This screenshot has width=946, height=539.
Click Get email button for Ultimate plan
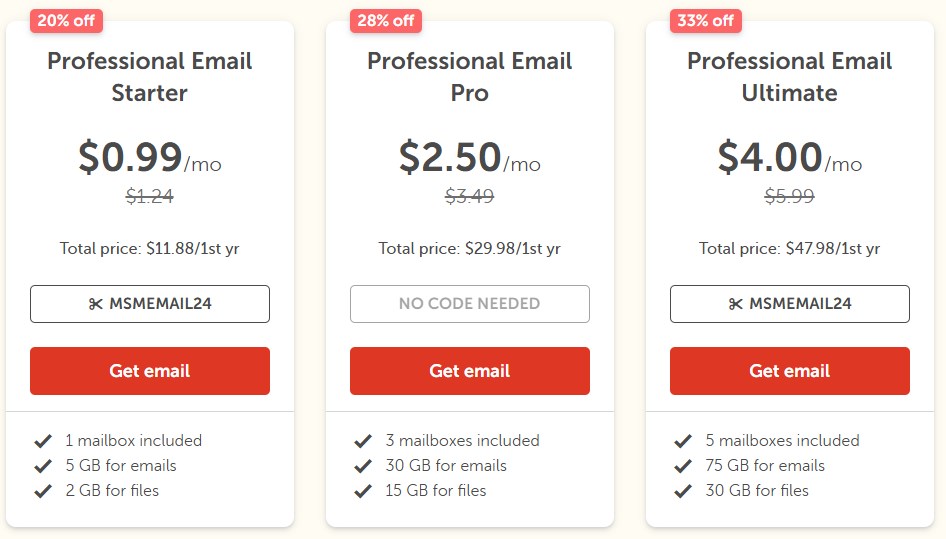click(x=790, y=371)
